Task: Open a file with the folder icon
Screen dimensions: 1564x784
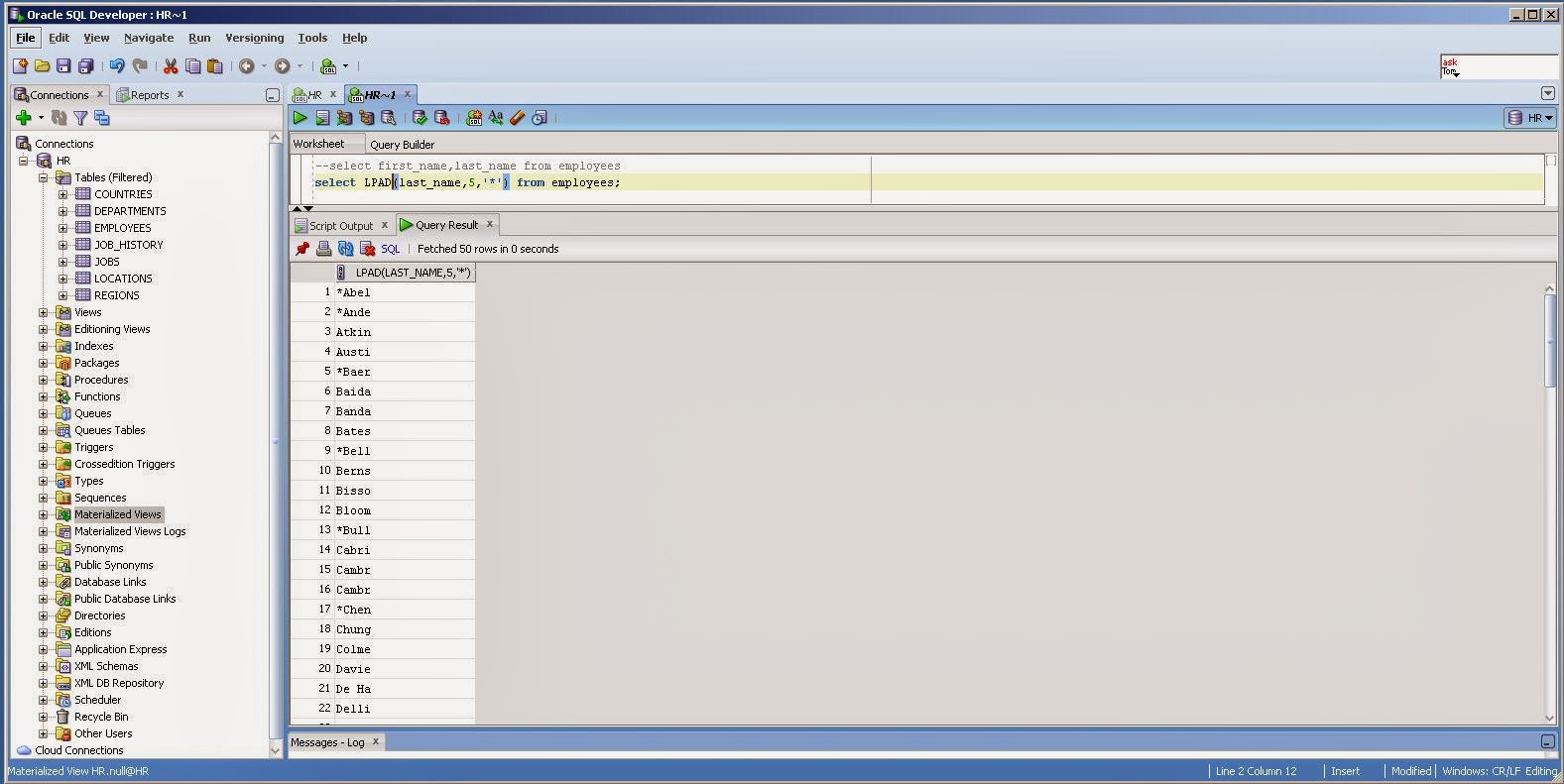Action: coord(42,66)
